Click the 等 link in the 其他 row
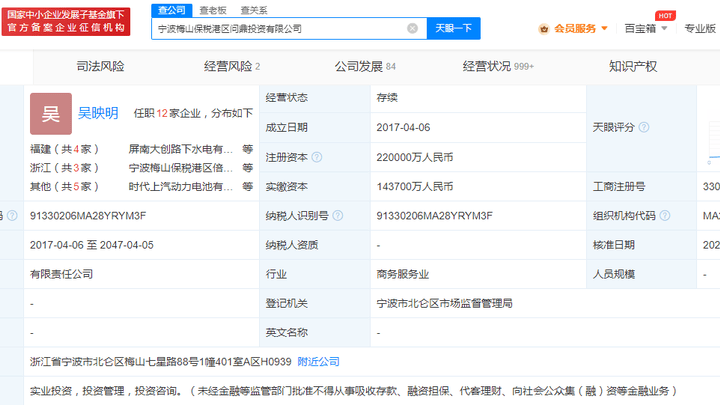Image resolution: width=720 pixels, height=405 pixels. tap(248, 186)
